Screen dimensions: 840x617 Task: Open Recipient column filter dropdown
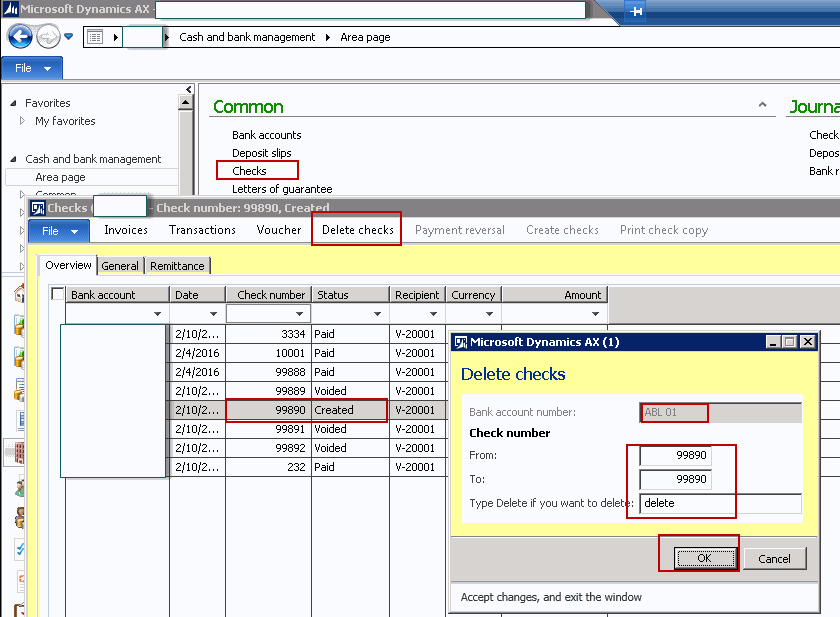(x=433, y=314)
